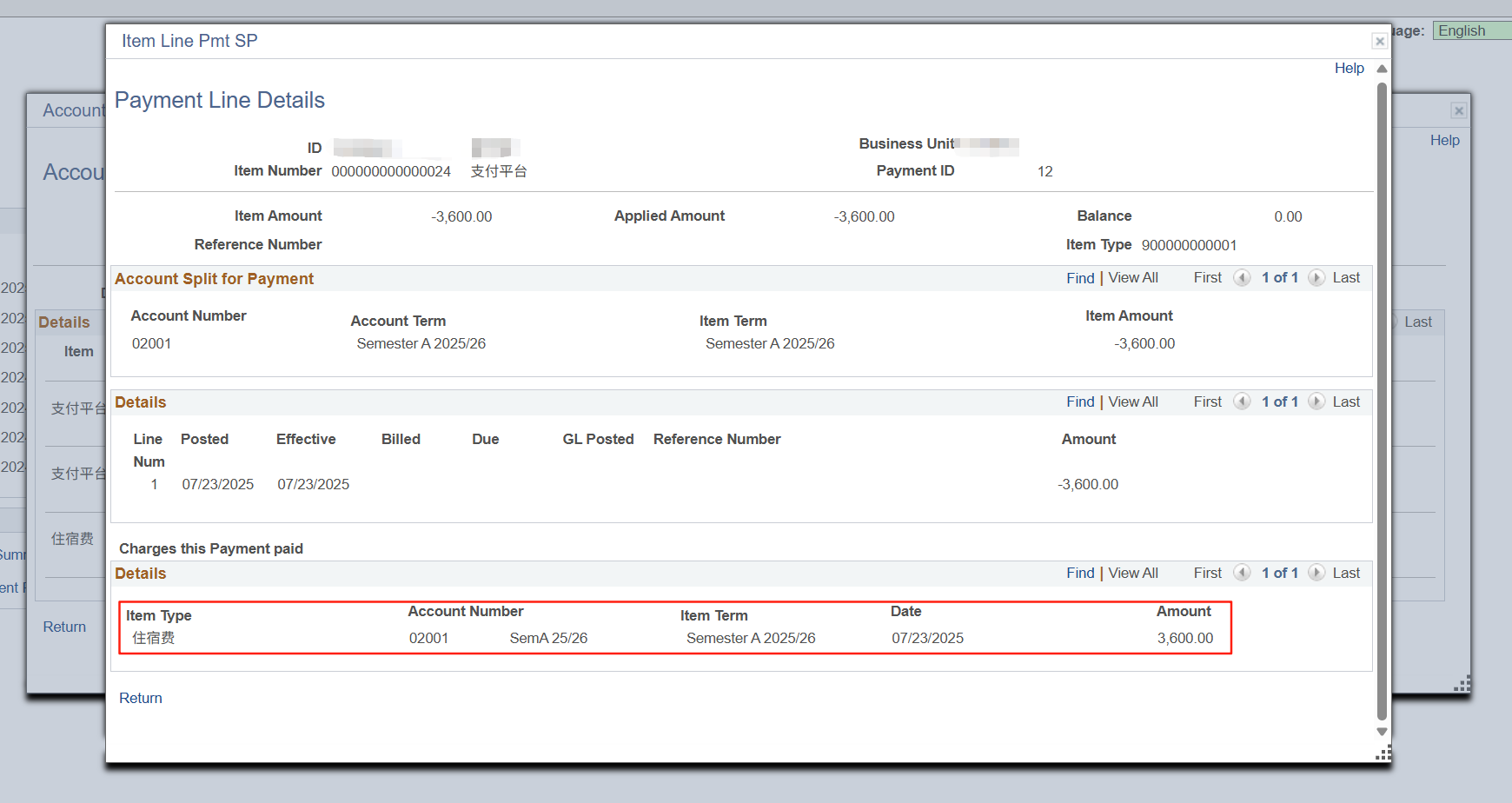Click next row arrow in payment Details section
1512x803 pixels.
[1316, 401]
